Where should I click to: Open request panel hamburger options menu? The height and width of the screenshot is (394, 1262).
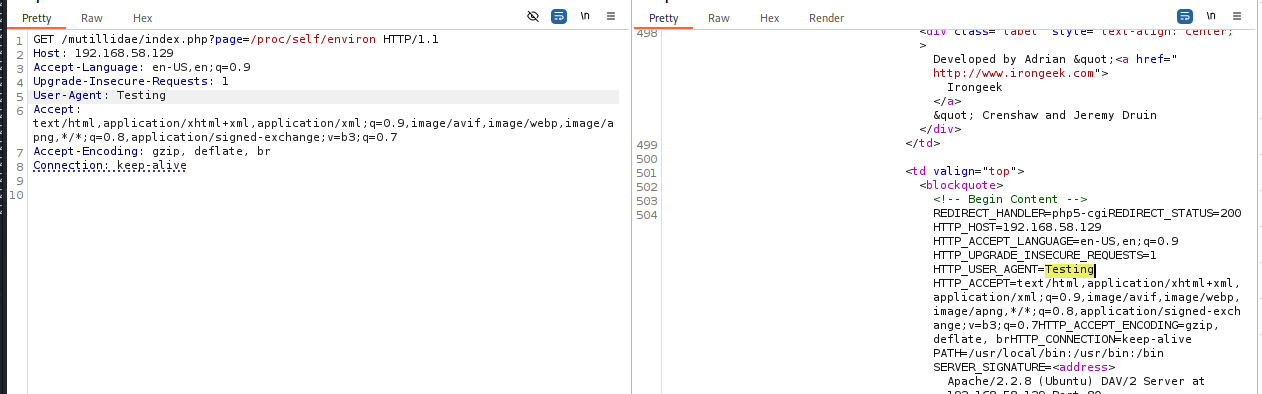tap(610, 17)
